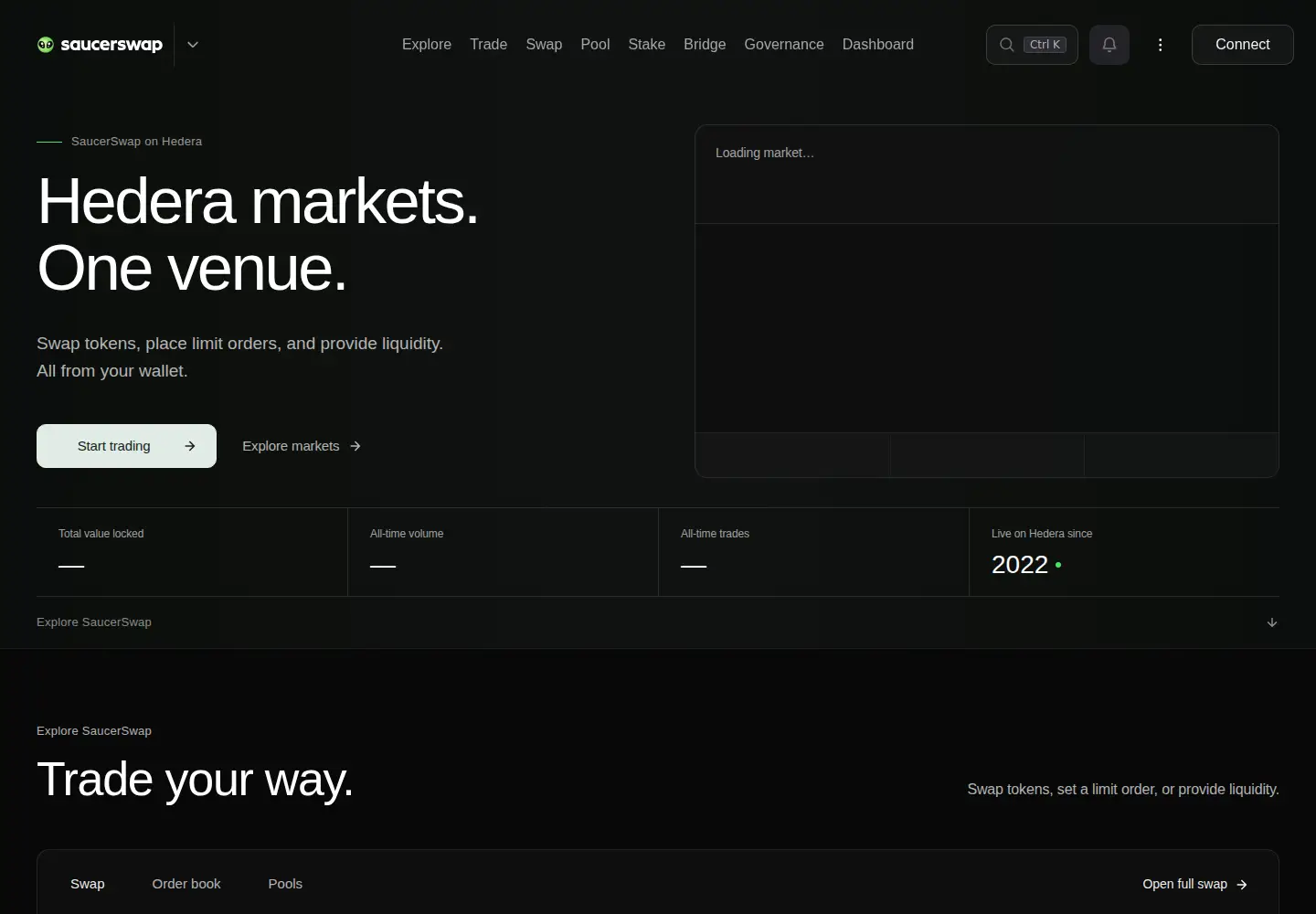Click the 'Total value locked' label
Image resolution: width=1316 pixels, height=914 pixels.
click(x=101, y=534)
